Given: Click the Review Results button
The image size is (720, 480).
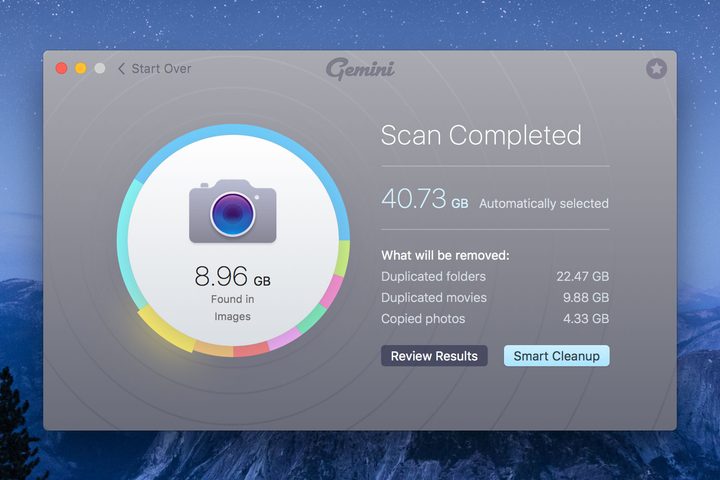Looking at the screenshot, I should 434,356.
